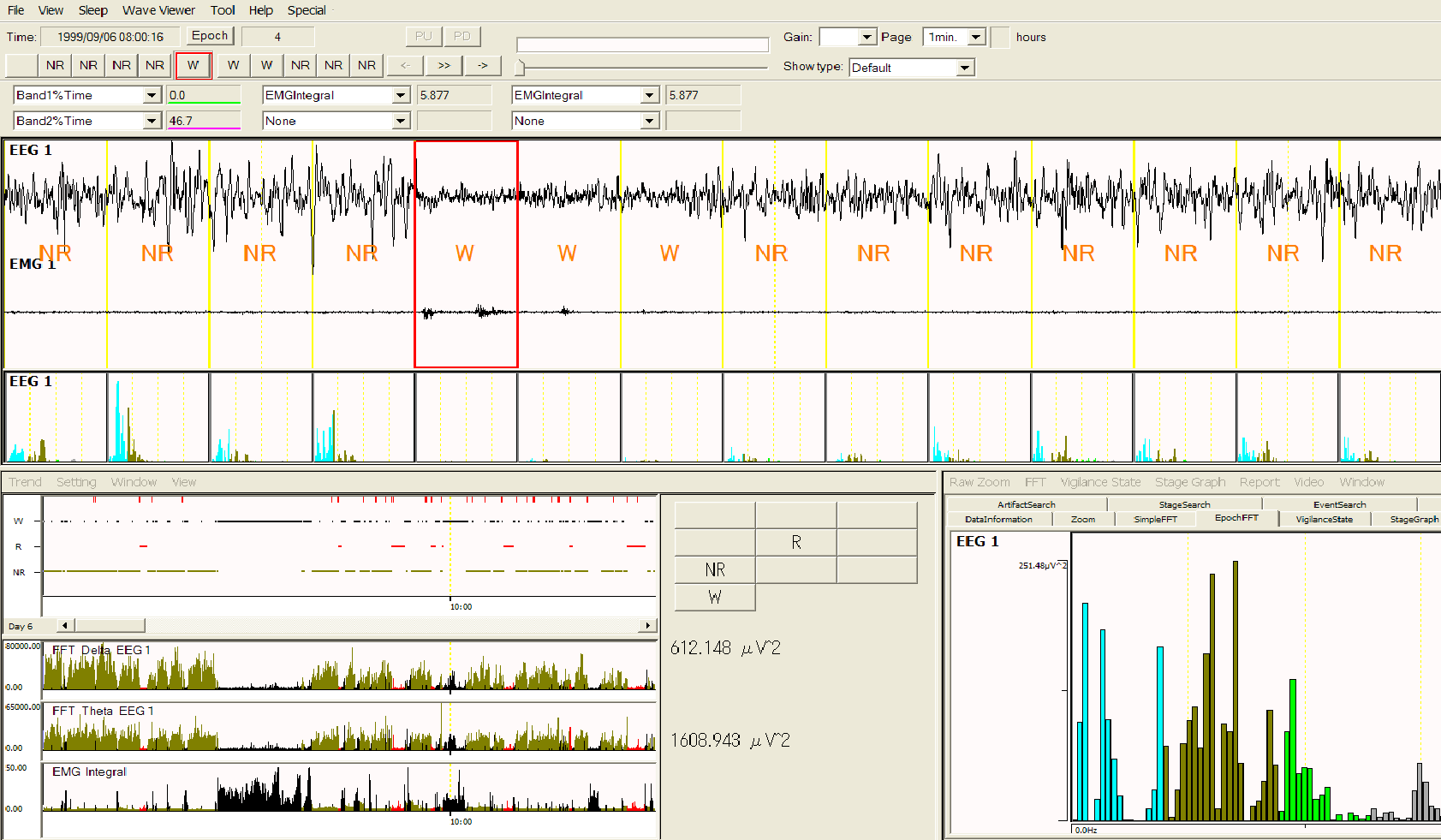Screen dimensions: 1441x840
Task: Click the double-arrow fast forward button
Action: click(444, 65)
